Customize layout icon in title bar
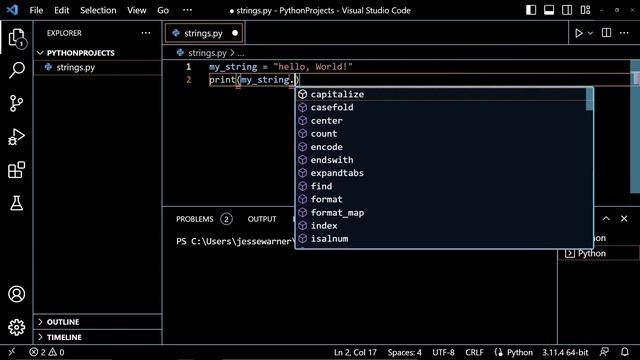Image resolution: width=640 pixels, height=360 pixels. pos(585,10)
